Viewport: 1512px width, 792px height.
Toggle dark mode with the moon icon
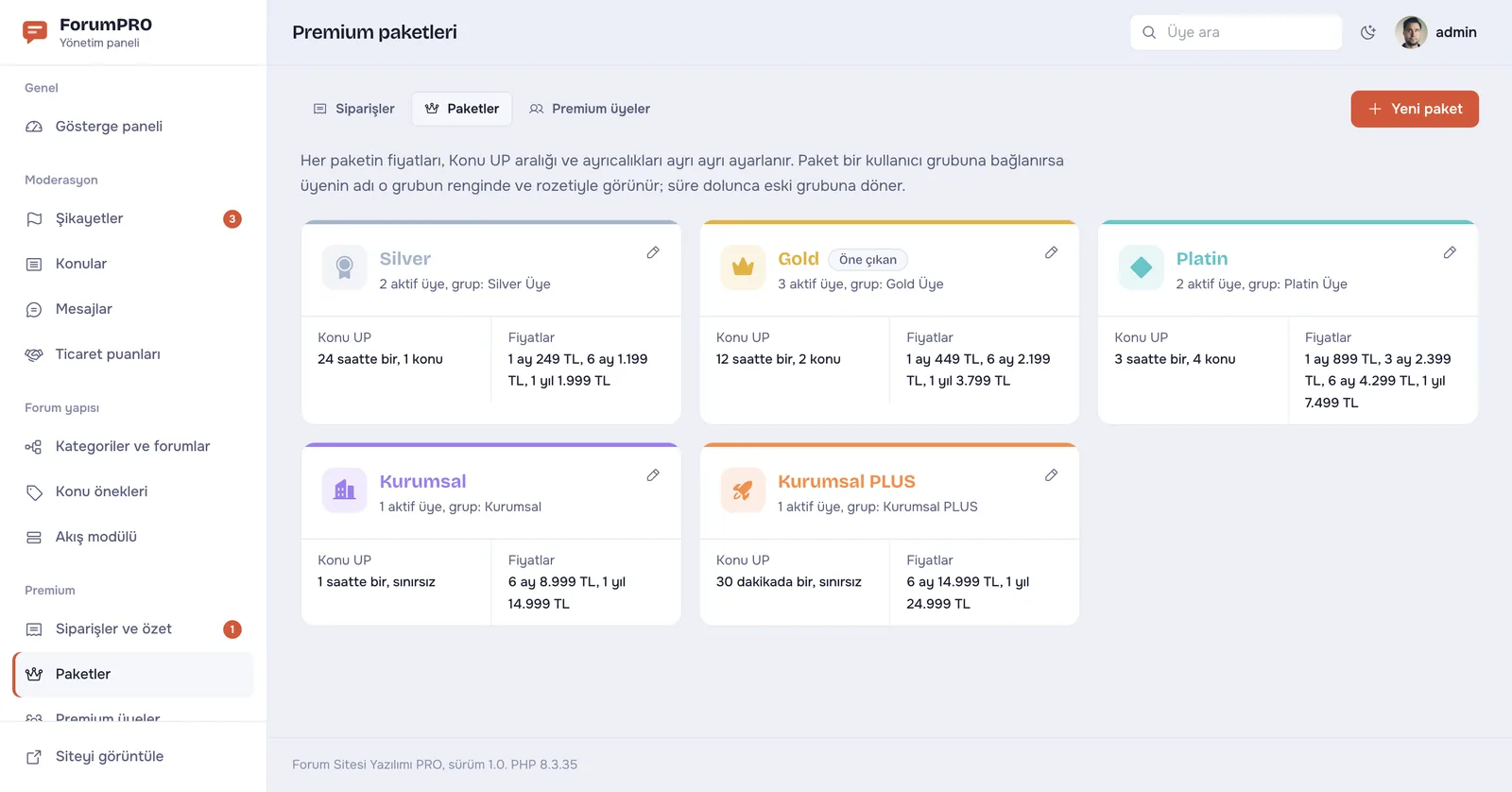pos(1367,32)
